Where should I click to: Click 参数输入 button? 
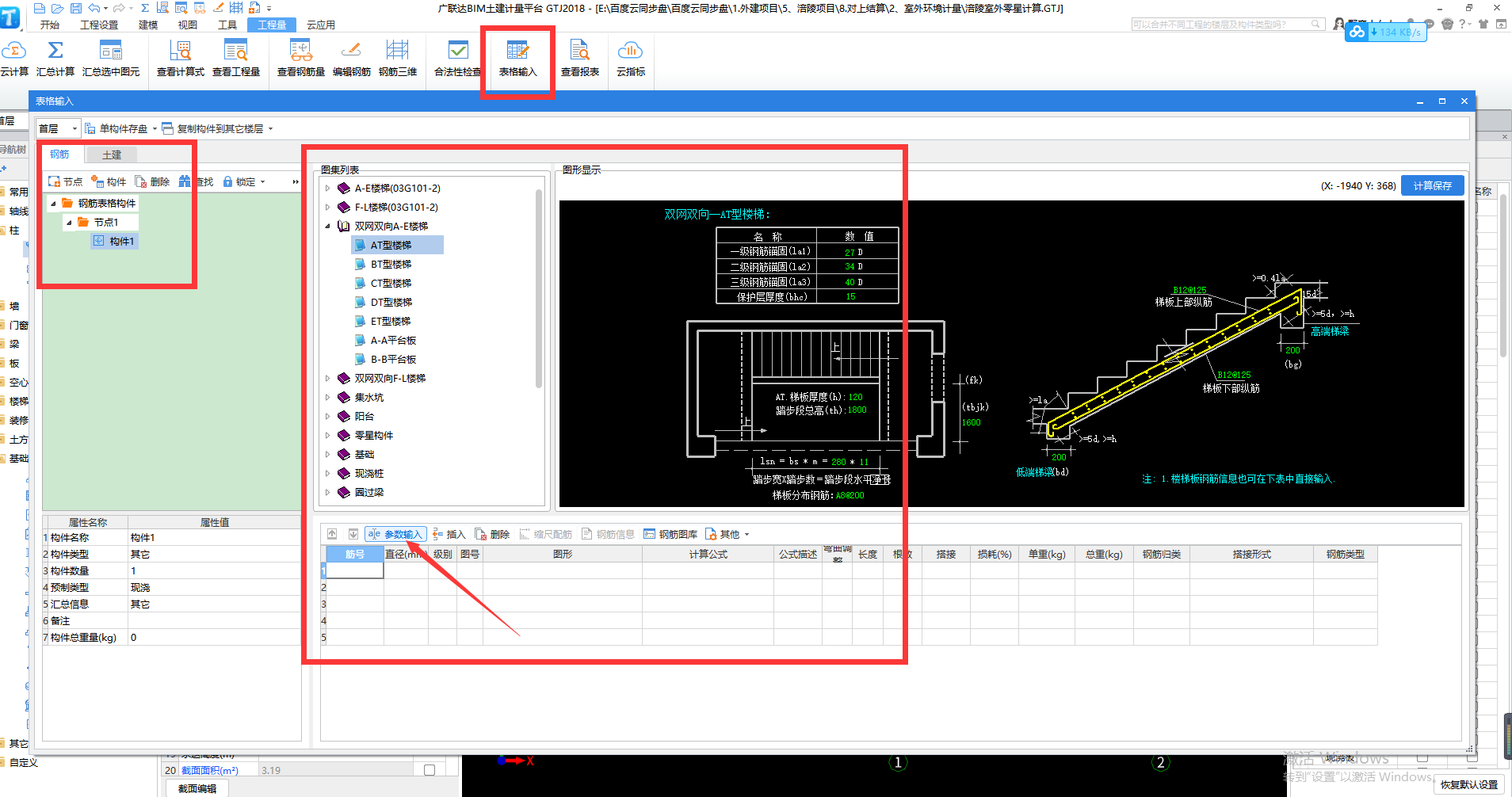pos(396,534)
